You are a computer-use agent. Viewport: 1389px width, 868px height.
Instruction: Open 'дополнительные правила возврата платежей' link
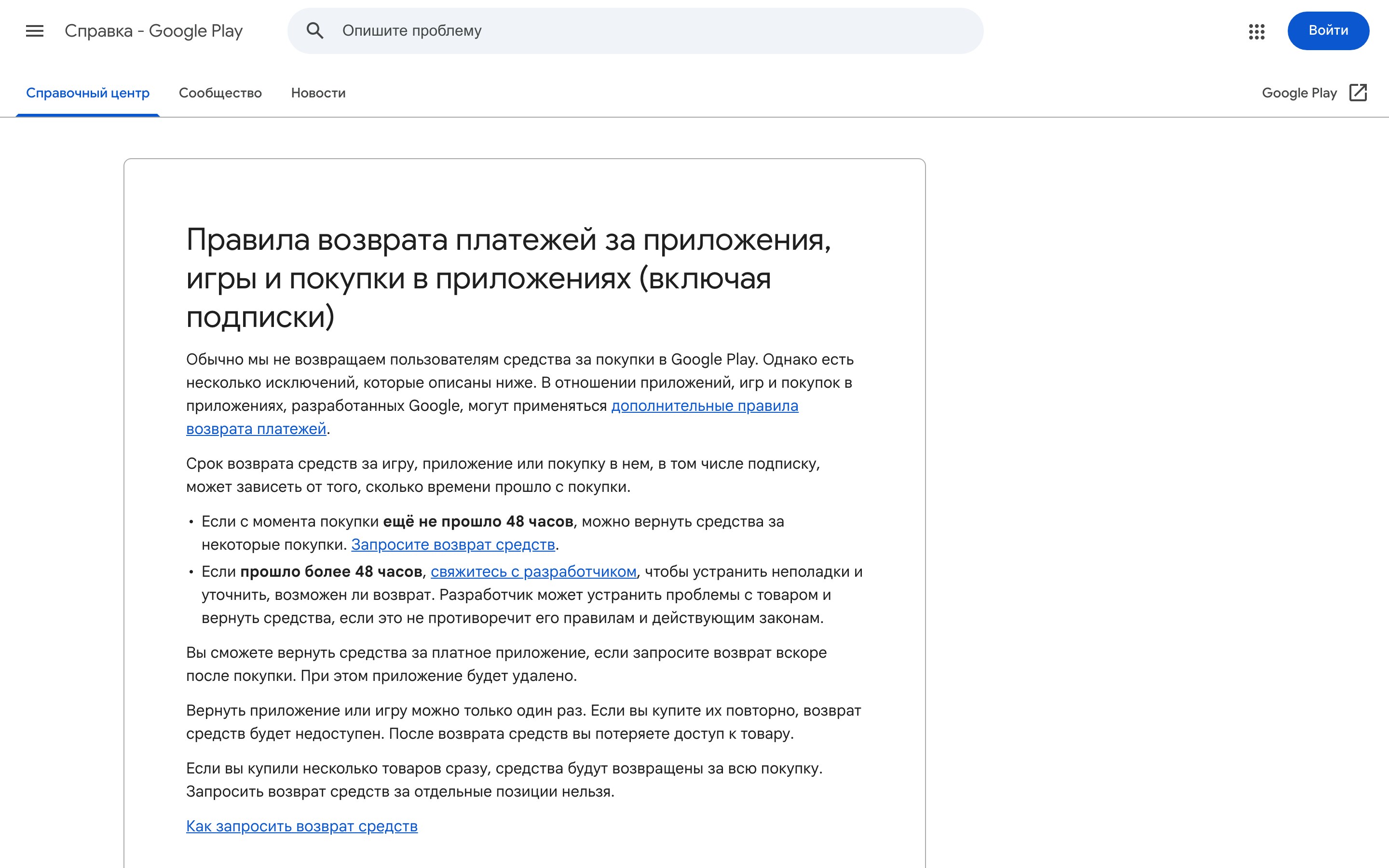tap(704, 406)
